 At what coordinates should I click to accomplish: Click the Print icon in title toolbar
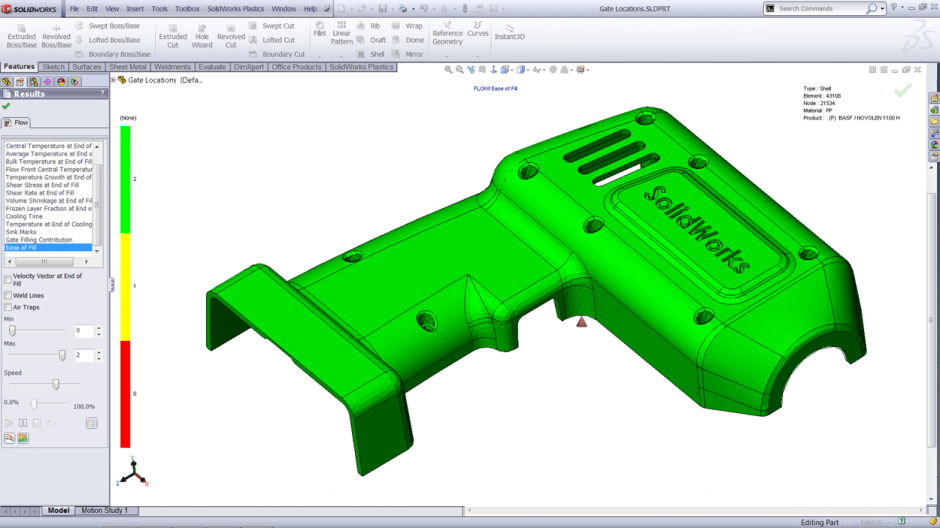[x=403, y=8]
